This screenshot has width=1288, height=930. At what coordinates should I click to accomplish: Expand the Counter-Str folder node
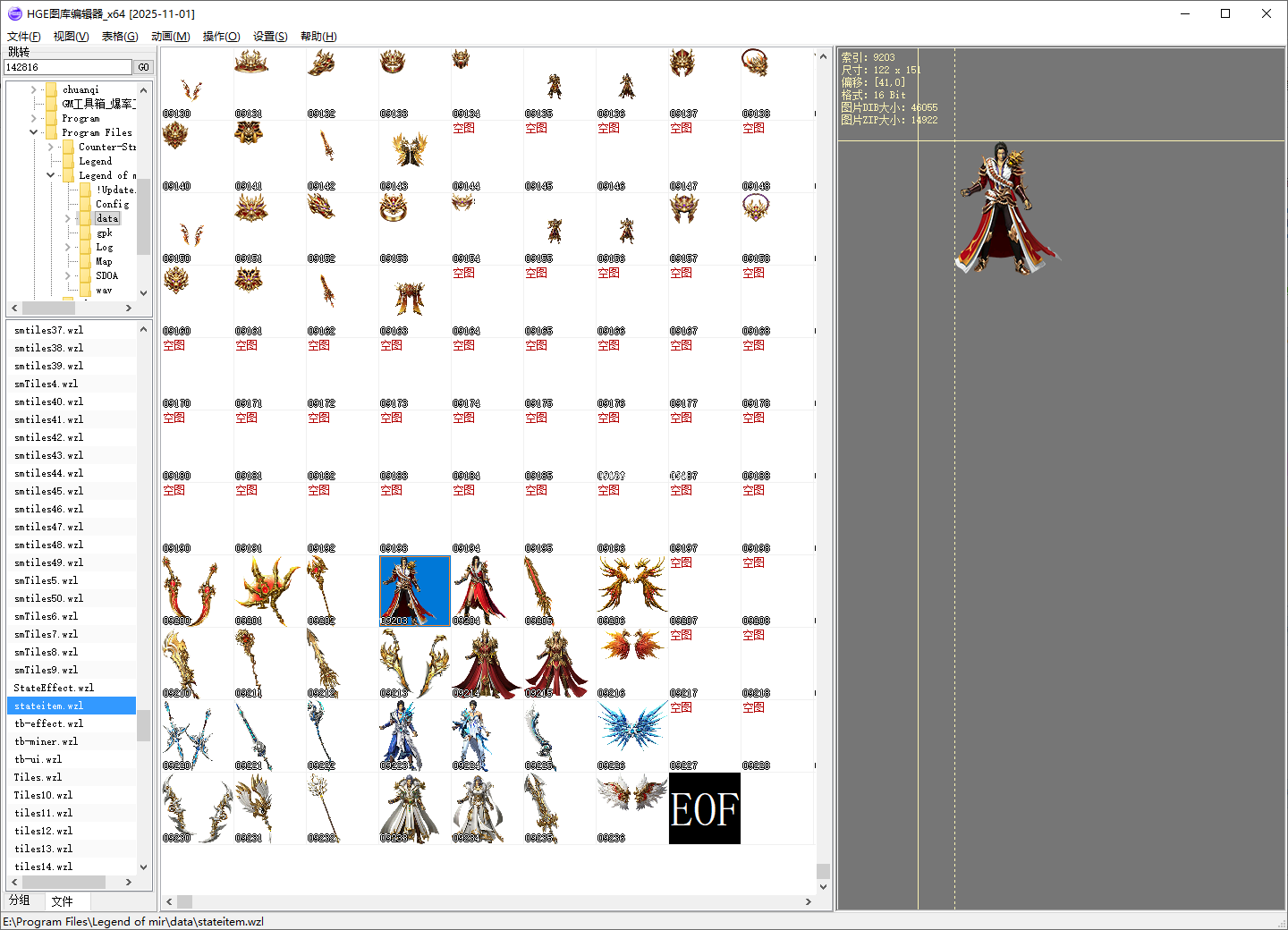click(50, 147)
